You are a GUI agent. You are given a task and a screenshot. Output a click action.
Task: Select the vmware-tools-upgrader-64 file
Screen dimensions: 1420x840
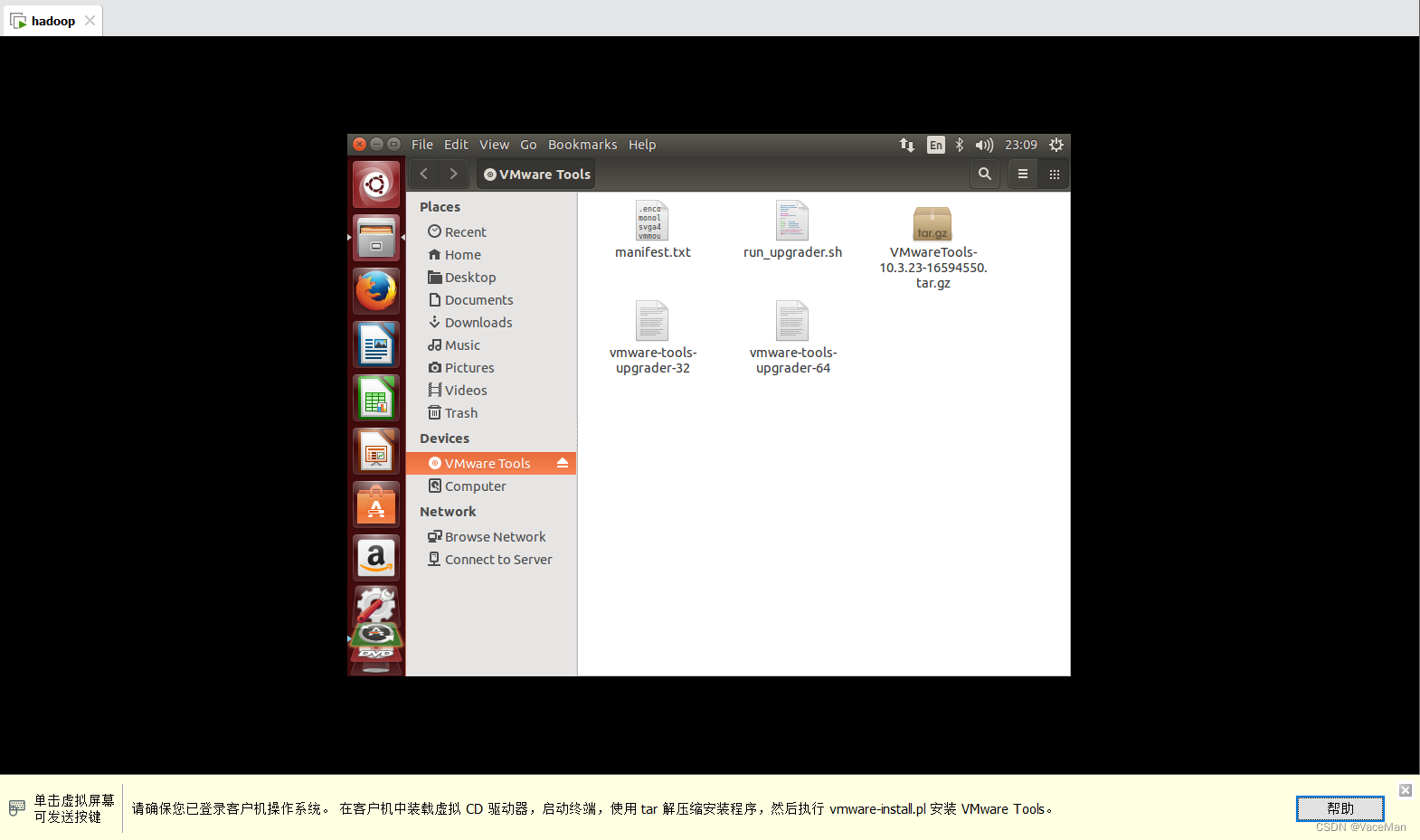[x=792, y=337]
